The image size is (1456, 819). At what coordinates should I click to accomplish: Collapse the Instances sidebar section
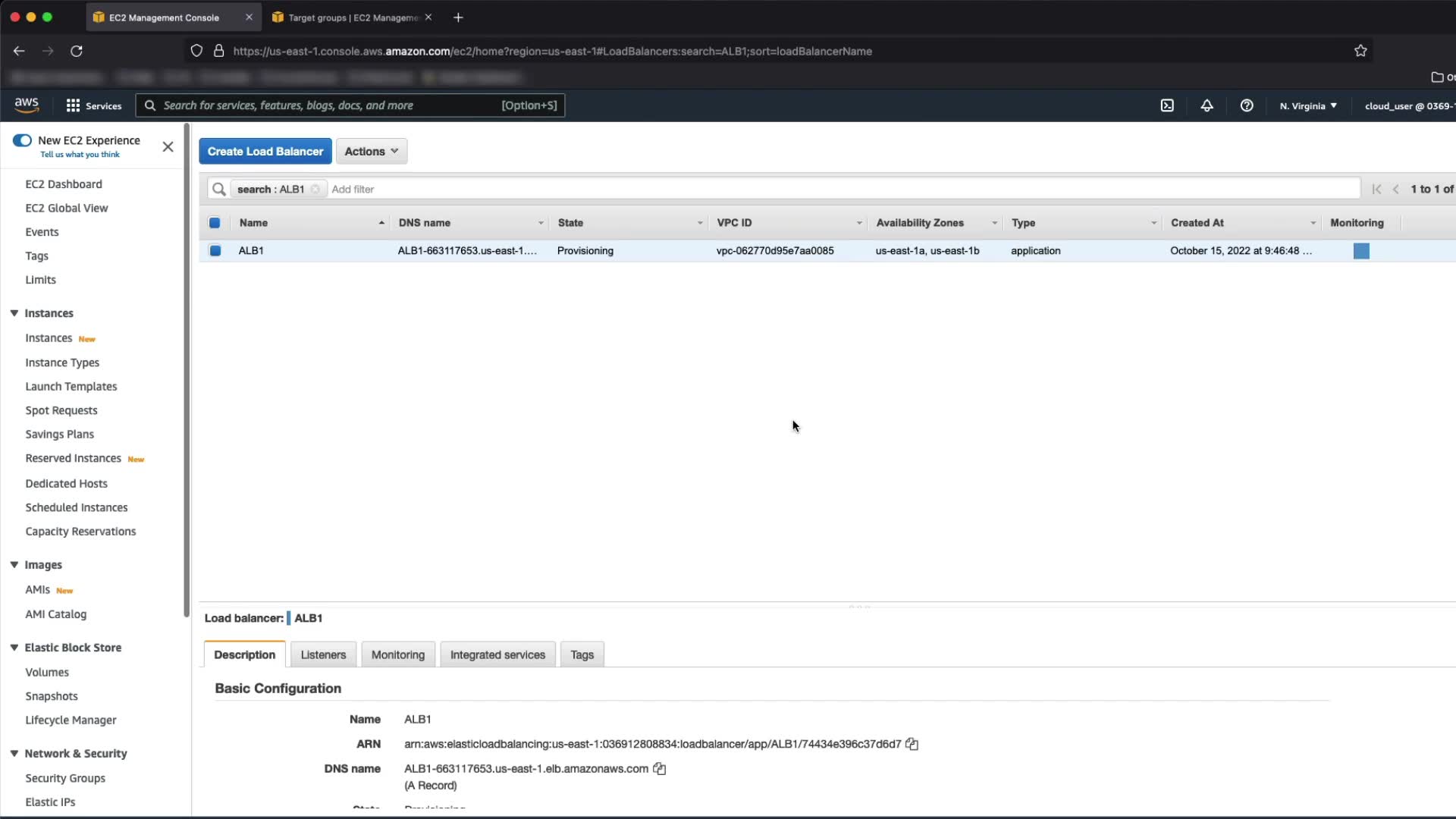(x=14, y=313)
